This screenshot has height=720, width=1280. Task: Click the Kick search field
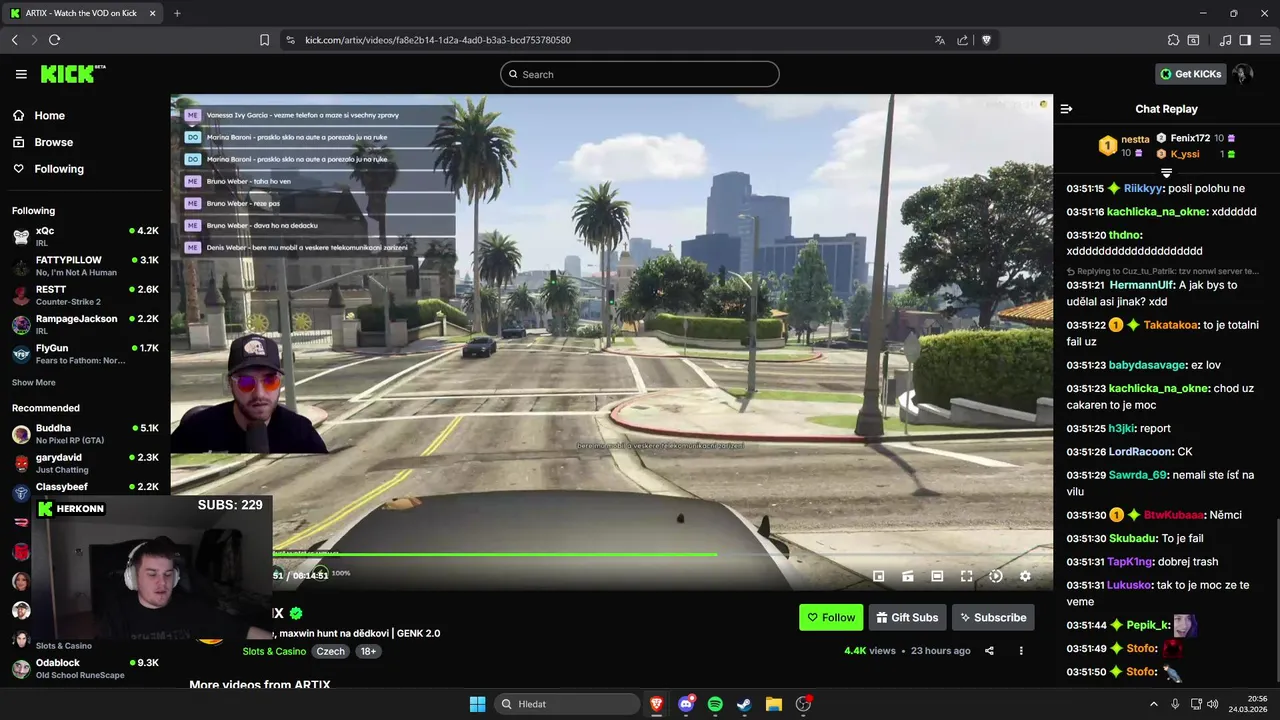[640, 74]
